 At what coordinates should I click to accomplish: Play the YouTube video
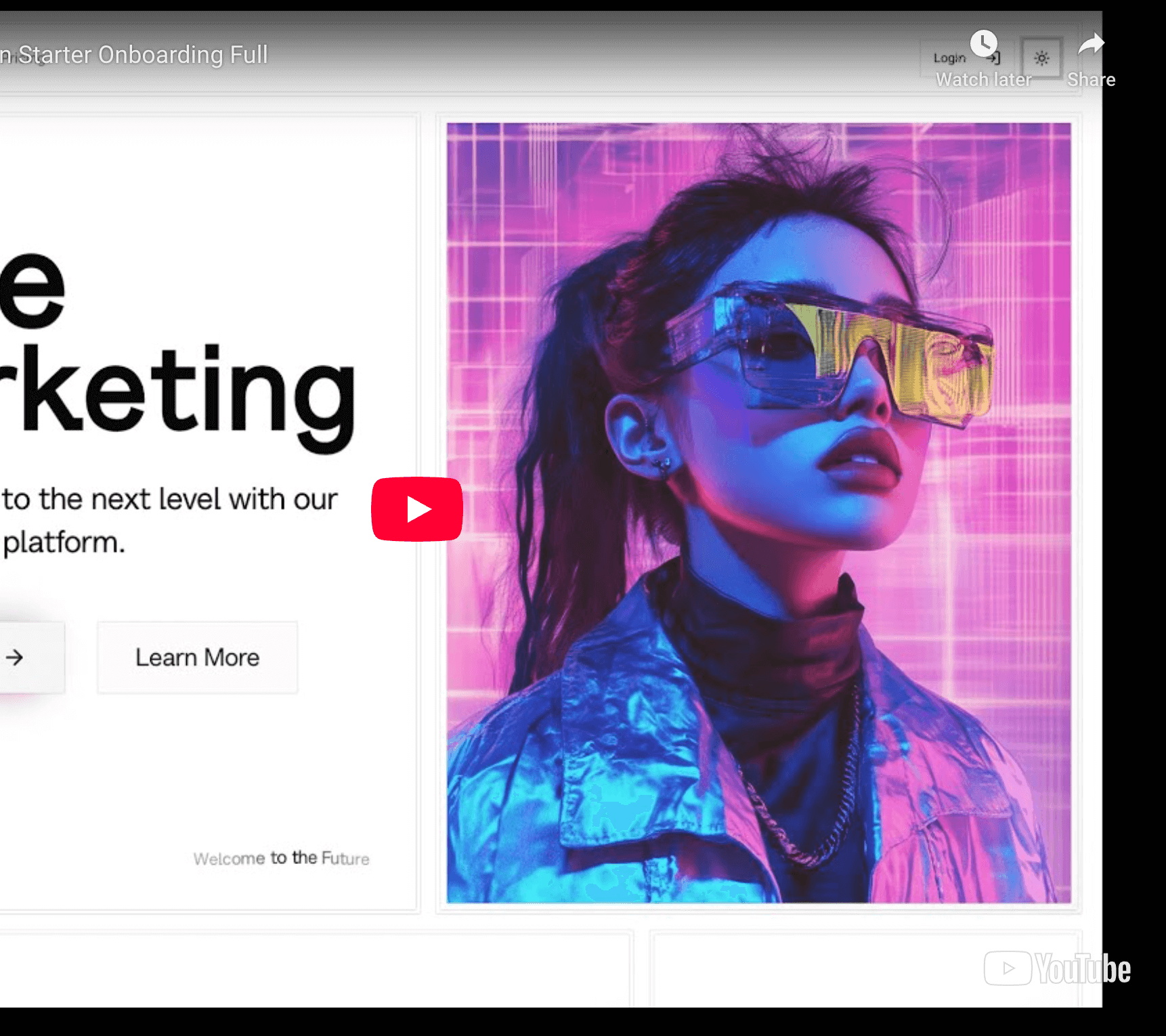point(417,509)
